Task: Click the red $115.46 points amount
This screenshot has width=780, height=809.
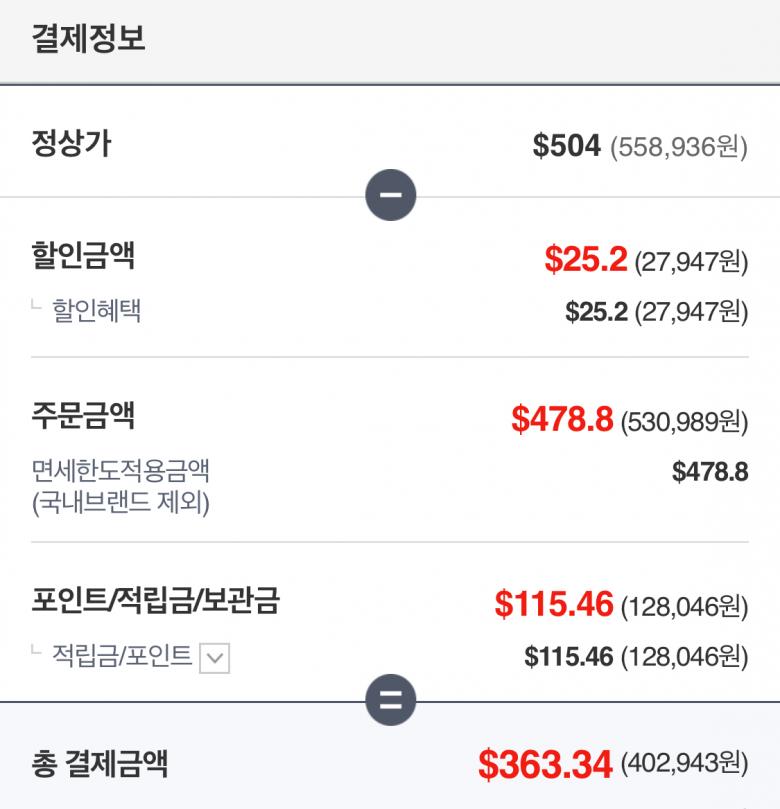Action: tap(553, 604)
